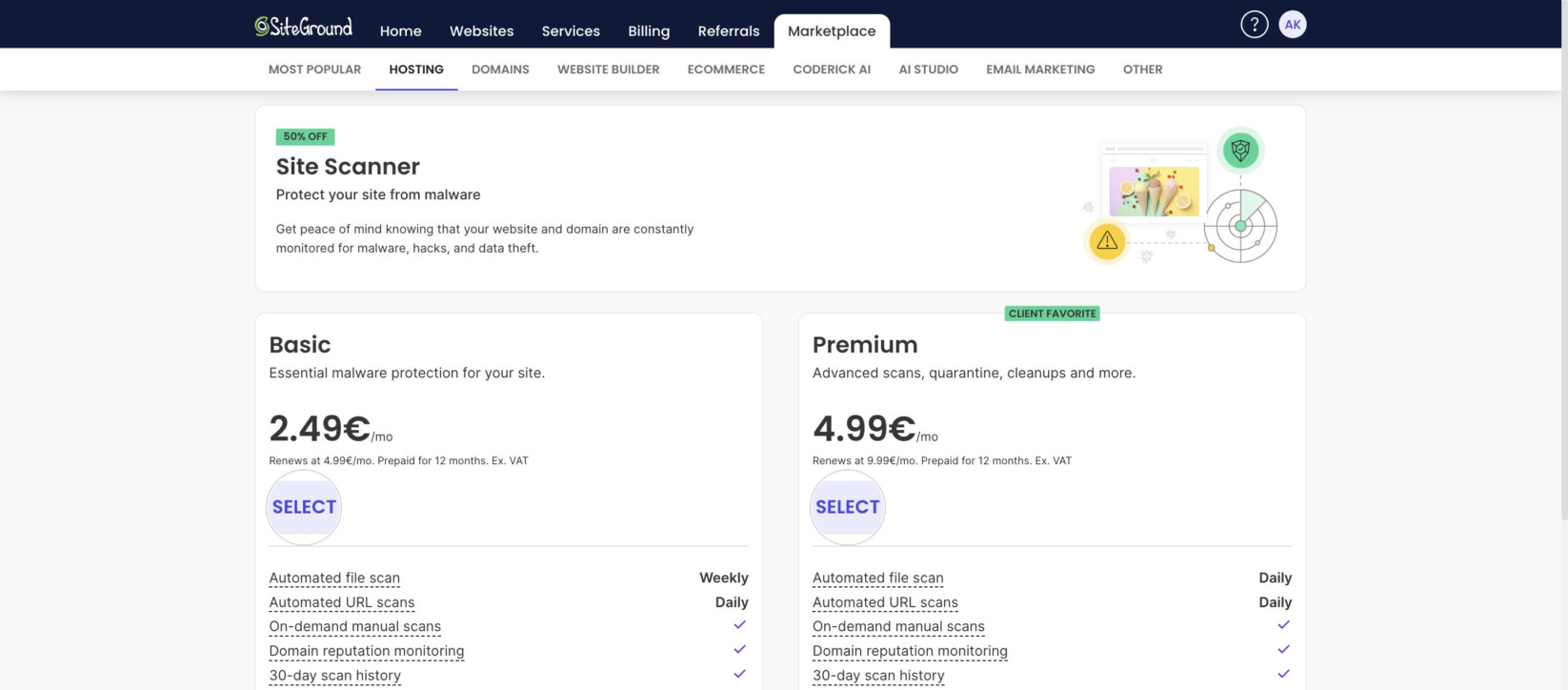Image resolution: width=1568 pixels, height=690 pixels.
Task: Click Basic plan's 30-day scan history label
Action: point(334,676)
